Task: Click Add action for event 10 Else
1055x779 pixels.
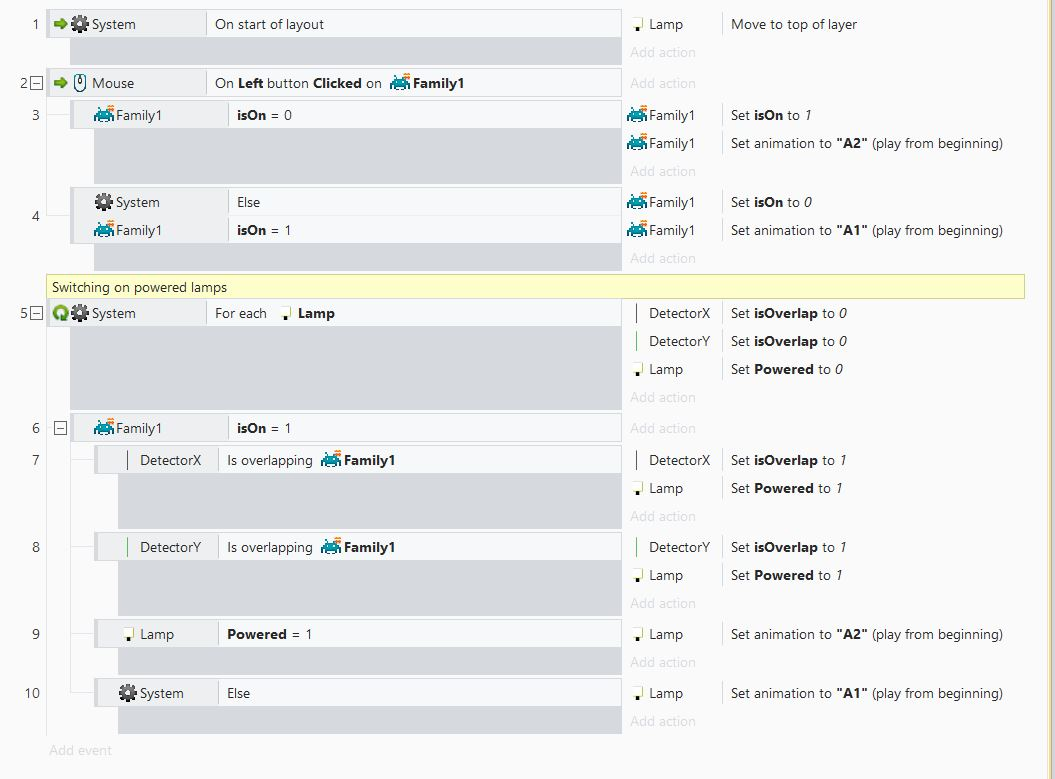Action: pyautogui.click(x=663, y=721)
